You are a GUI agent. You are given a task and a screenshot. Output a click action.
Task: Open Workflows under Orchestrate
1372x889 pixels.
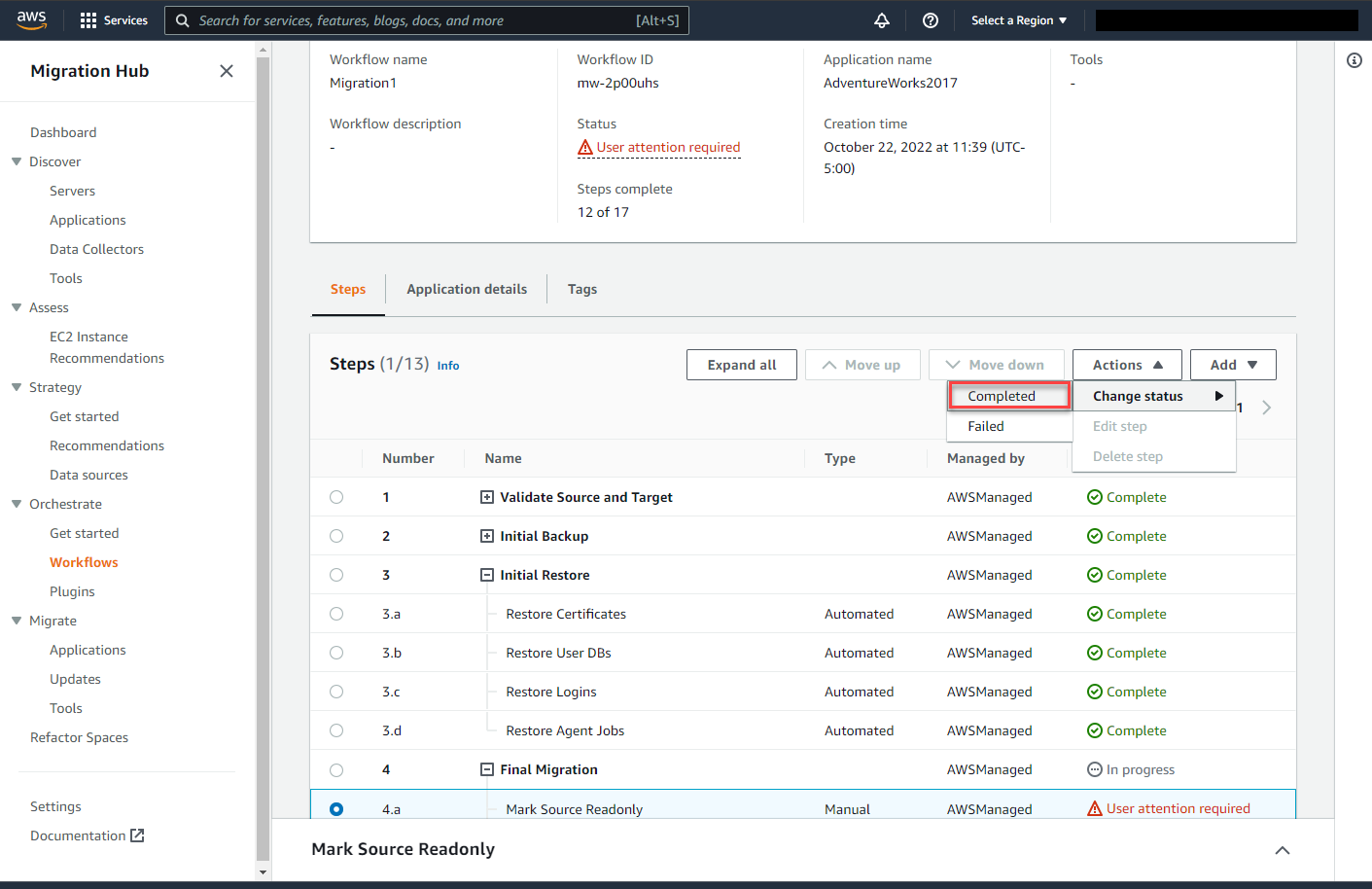click(84, 562)
